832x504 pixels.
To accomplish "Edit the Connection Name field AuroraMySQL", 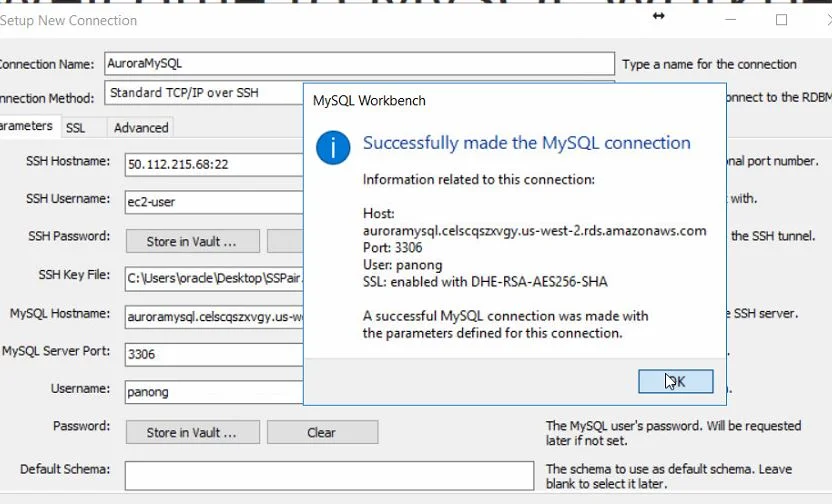I will pyautogui.click(x=359, y=64).
